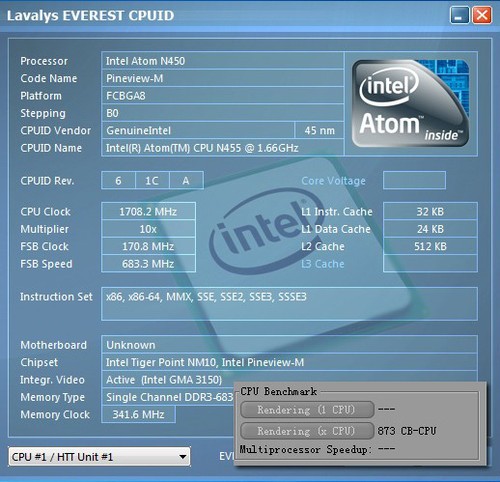Viewport: 500px width, 482px height.
Task: Click the empty L3 Cache field
Action: [430, 264]
